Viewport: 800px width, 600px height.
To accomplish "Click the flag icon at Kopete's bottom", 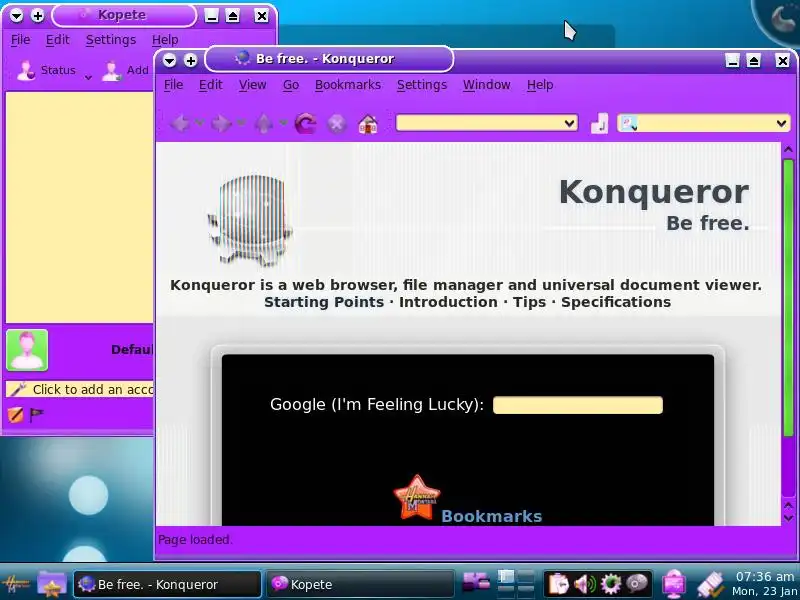I will click(36, 415).
